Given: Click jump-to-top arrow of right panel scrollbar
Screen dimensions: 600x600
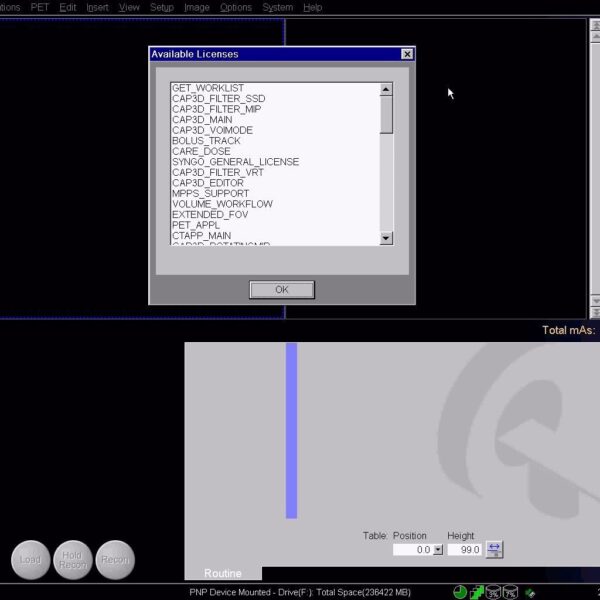Looking at the screenshot, I should (595, 25).
